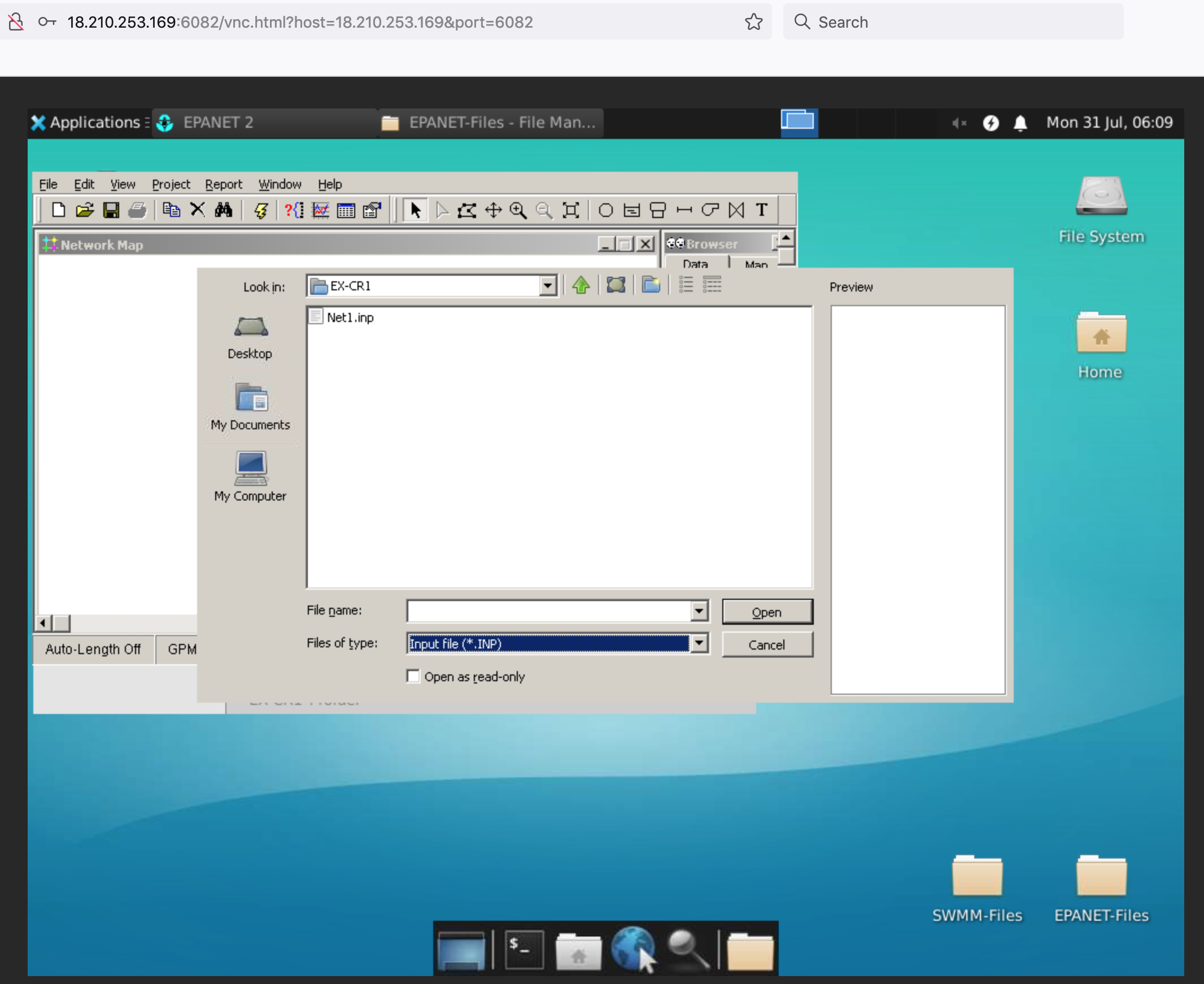Select the Zoom Out magnifier tool
Image resolution: width=1204 pixels, height=984 pixels.
pos(544,210)
